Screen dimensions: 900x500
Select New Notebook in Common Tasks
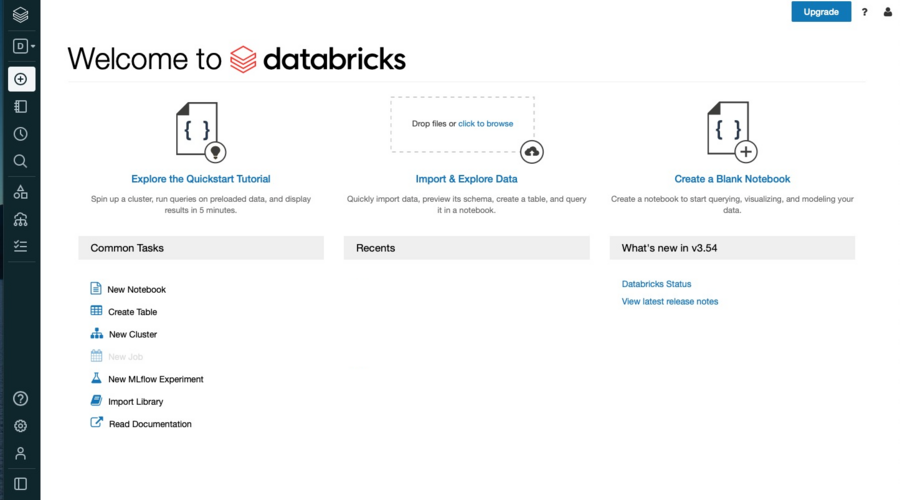click(x=137, y=290)
